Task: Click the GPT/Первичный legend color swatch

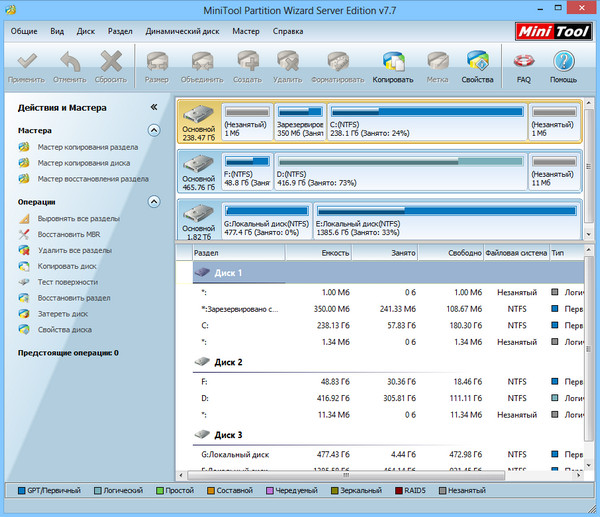Action: [x=23, y=491]
